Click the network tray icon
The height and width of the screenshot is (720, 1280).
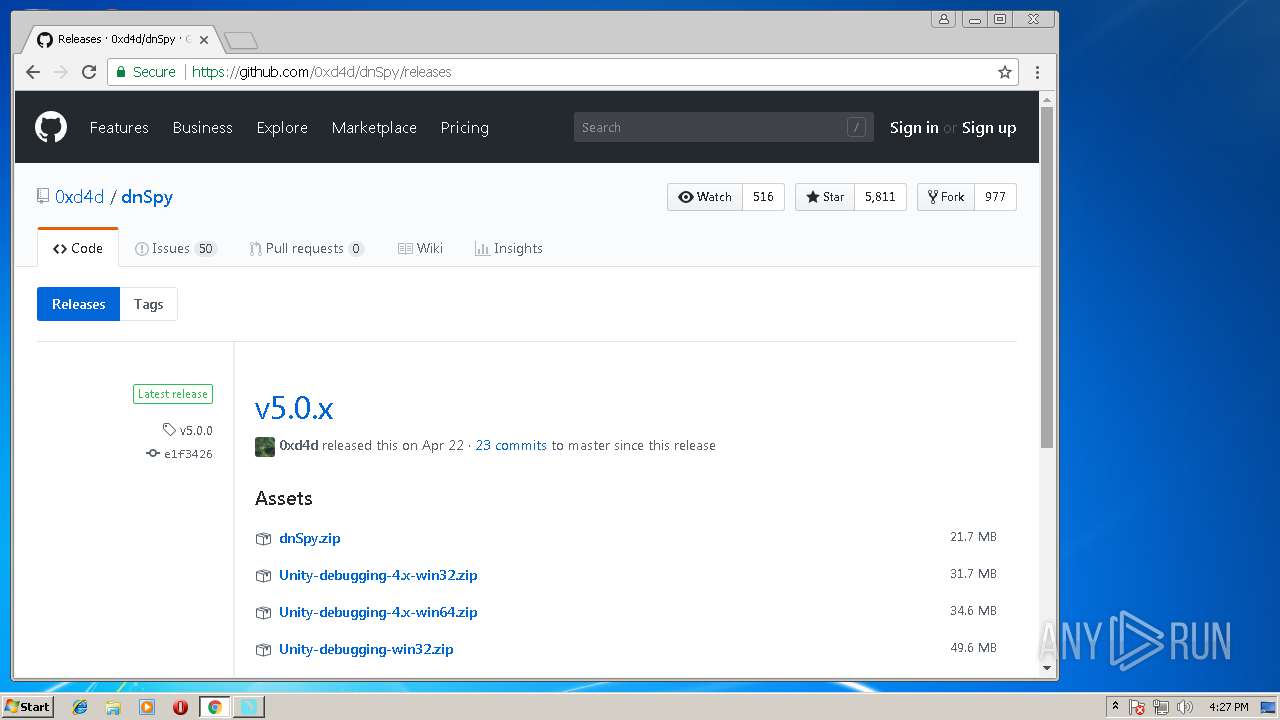[x=1161, y=707]
